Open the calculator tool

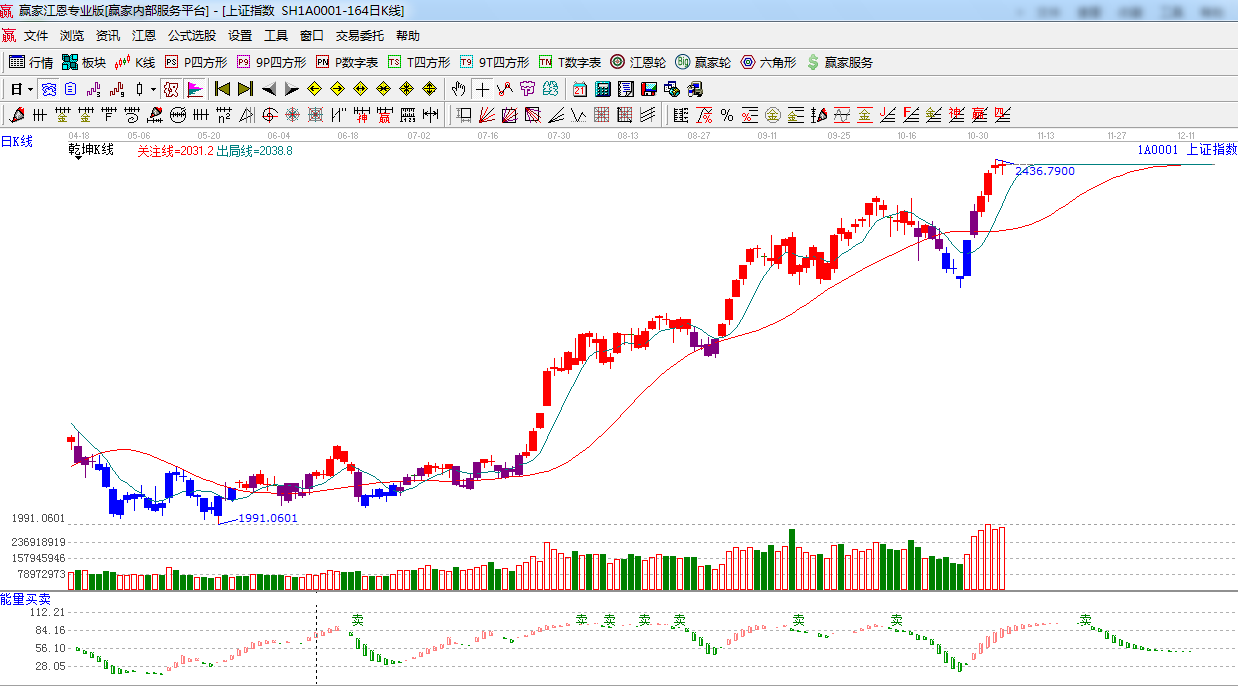(x=603, y=89)
